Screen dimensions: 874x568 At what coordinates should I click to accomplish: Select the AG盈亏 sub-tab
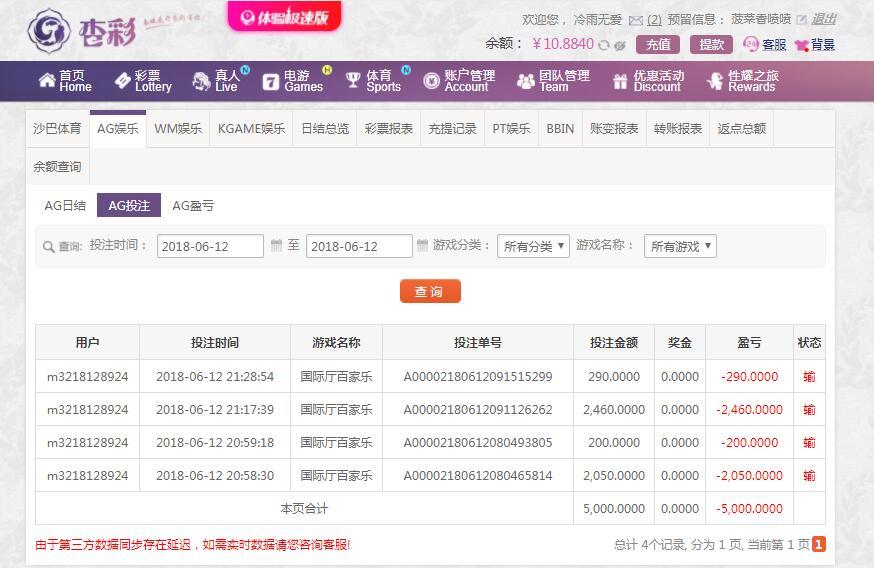pos(193,206)
